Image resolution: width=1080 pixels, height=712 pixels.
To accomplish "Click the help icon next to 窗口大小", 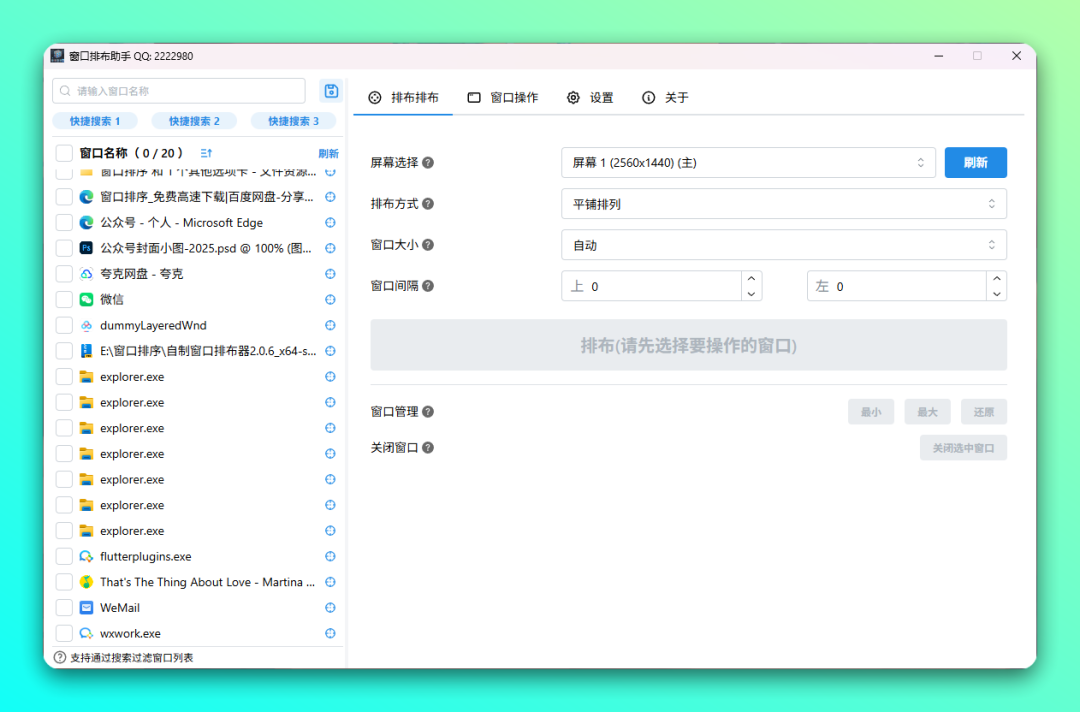I will (428, 244).
